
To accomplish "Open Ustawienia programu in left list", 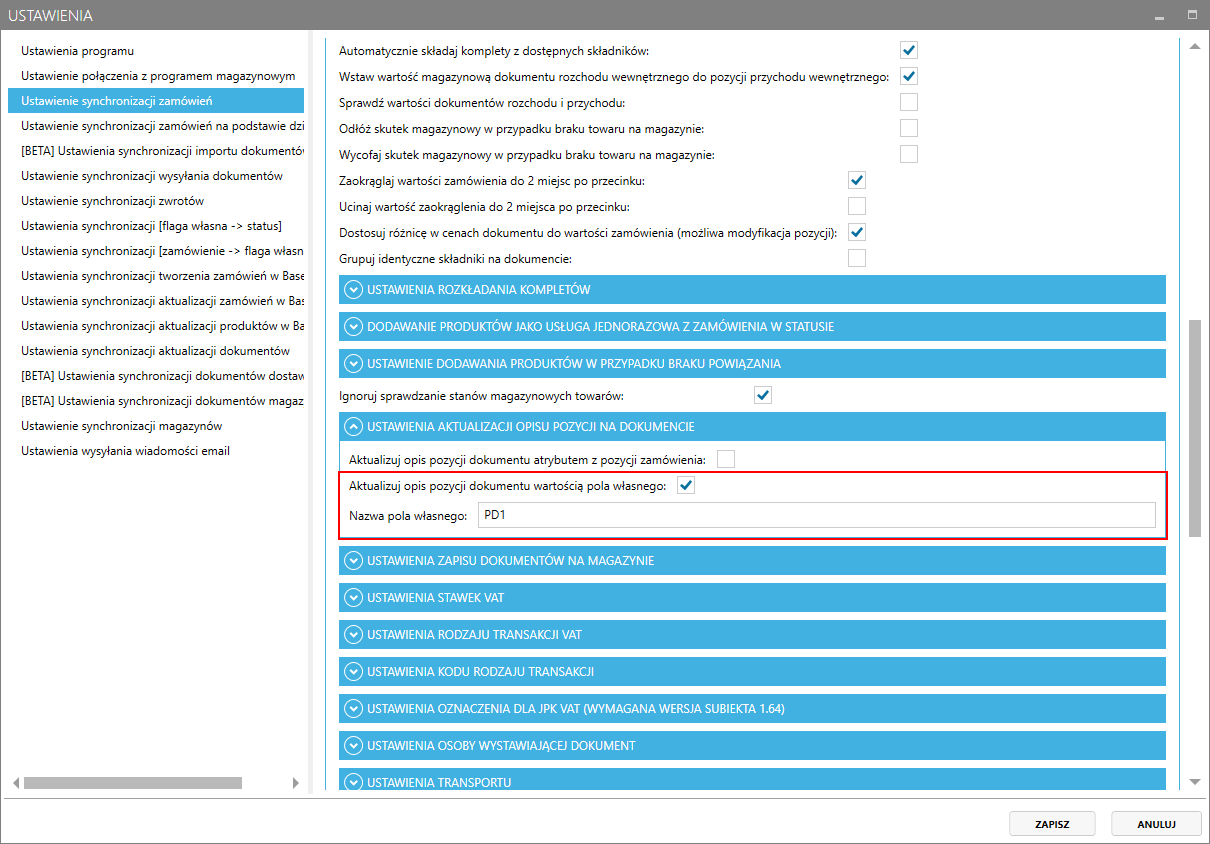I will pyautogui.click(x=78, y=51).
